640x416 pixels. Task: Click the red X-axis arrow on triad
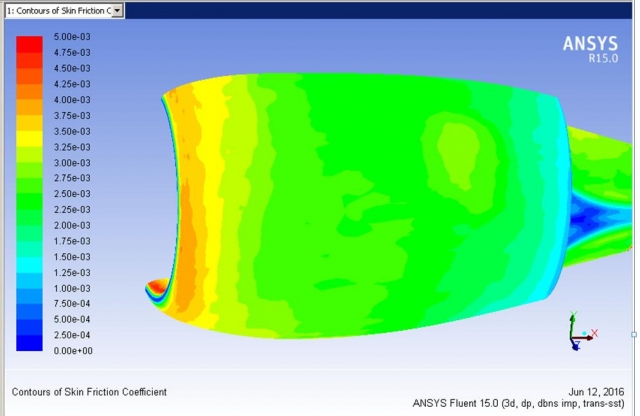point(592,333)
